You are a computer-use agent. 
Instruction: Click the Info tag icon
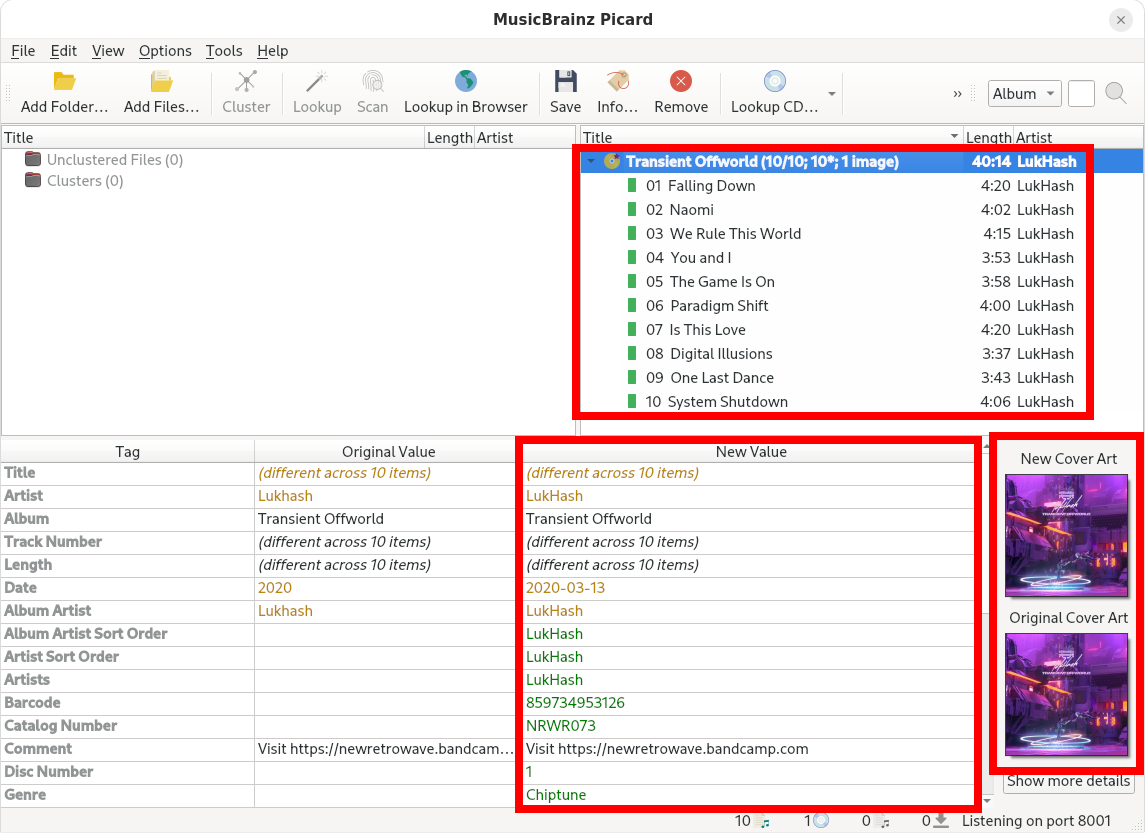pos(617,82)
